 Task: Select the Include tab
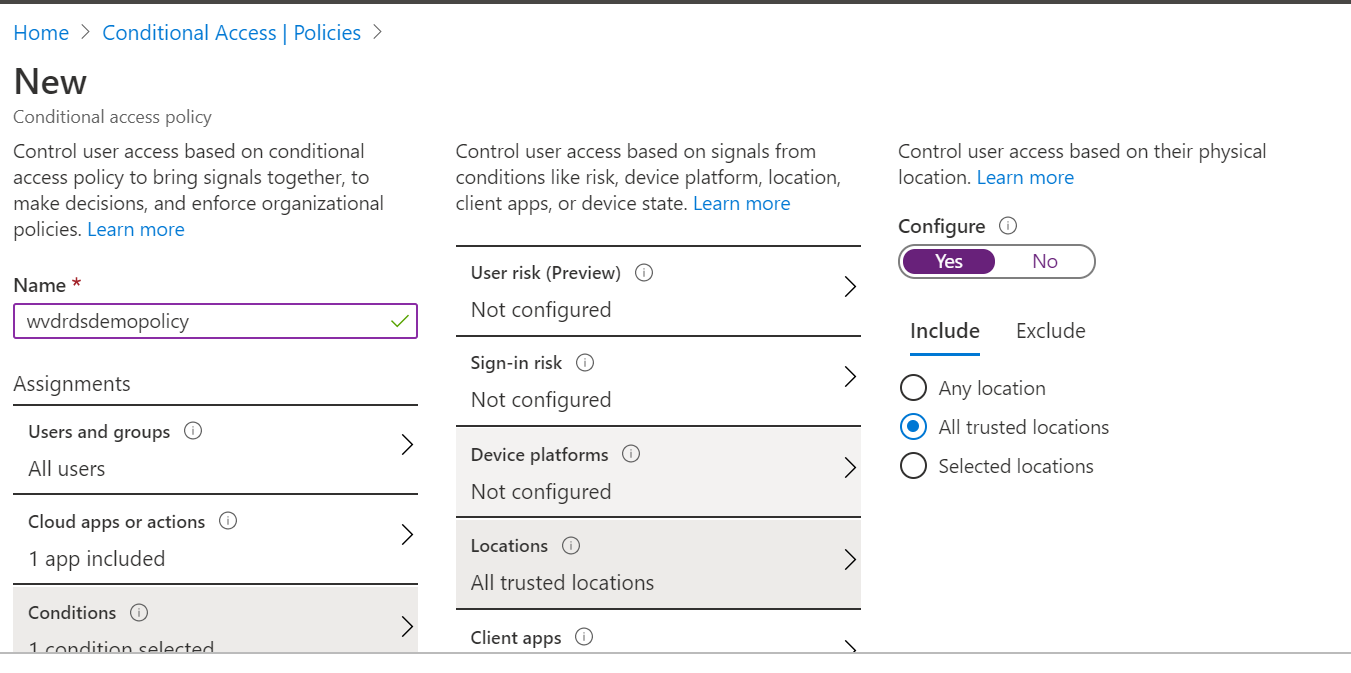click(x=944, y=331)
